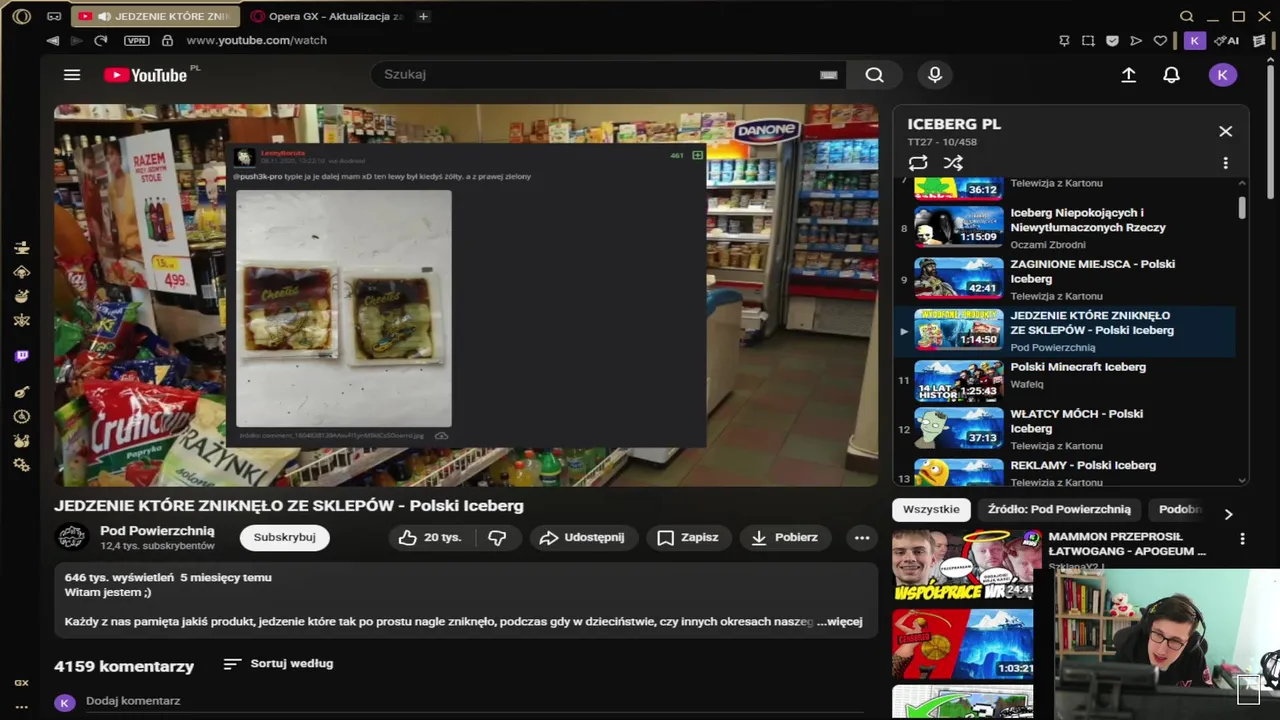Open the browser tab search magnifier
The height and width of the screenshot is (720, 1280).
tap(1187, 16)
